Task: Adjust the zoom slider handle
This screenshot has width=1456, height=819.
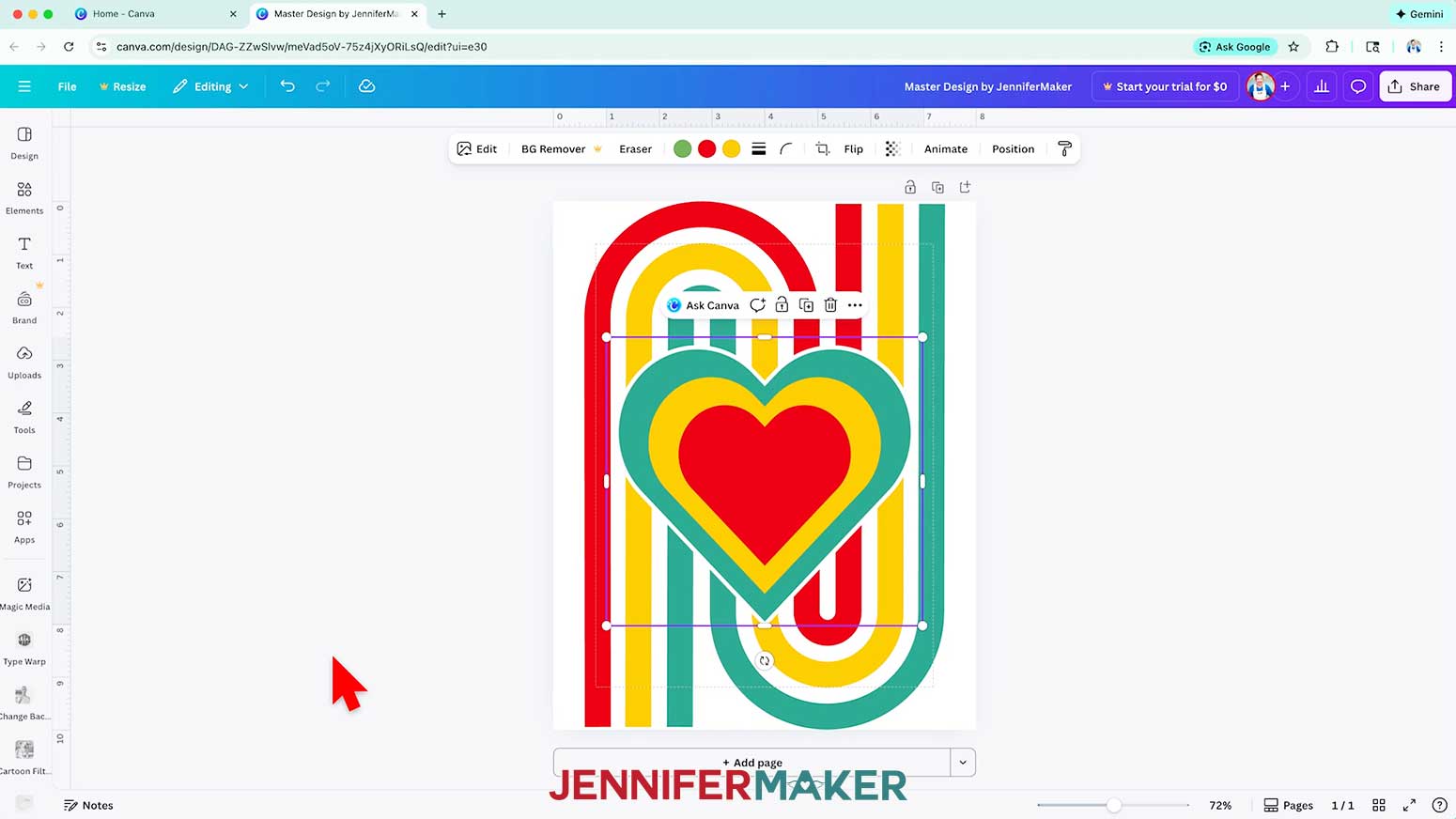Action: 1114,805
